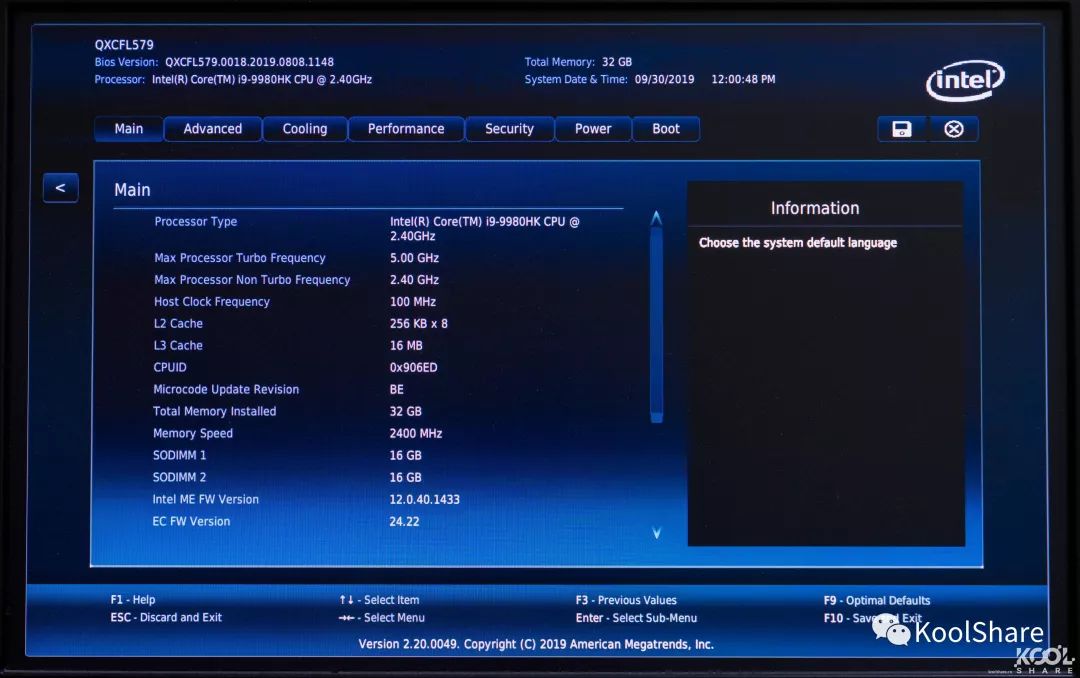Click the save floppy disk icon
This screenshot has width=1080, height=678.
[x=902, y=129]
